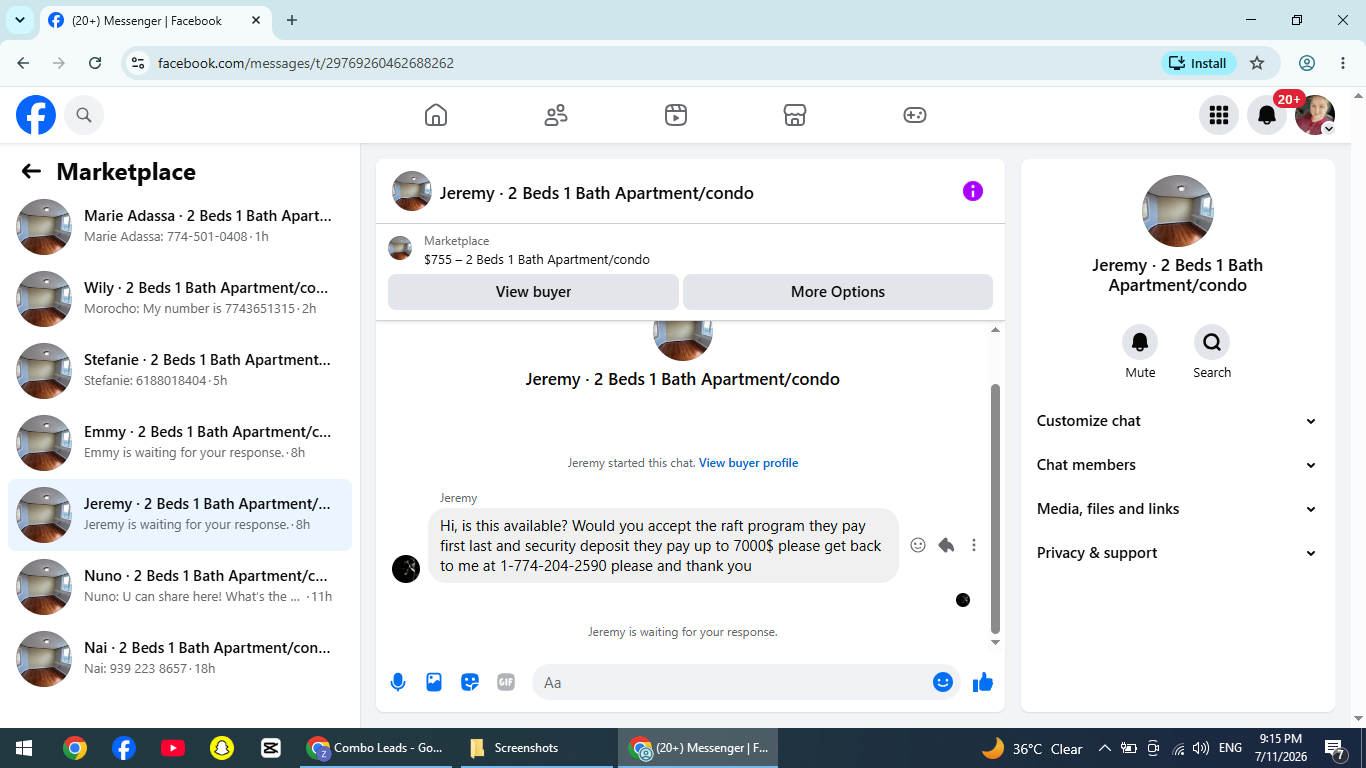Open Nai's apartment conversation
This screenshot has width=1366, height=768.
pos(180,658)
